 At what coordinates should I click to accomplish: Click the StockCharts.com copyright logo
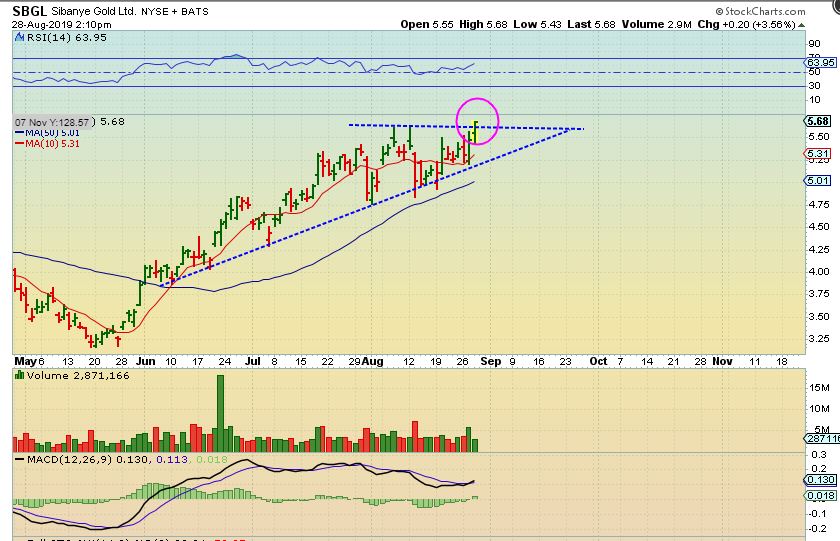click(x=760, y=11)
